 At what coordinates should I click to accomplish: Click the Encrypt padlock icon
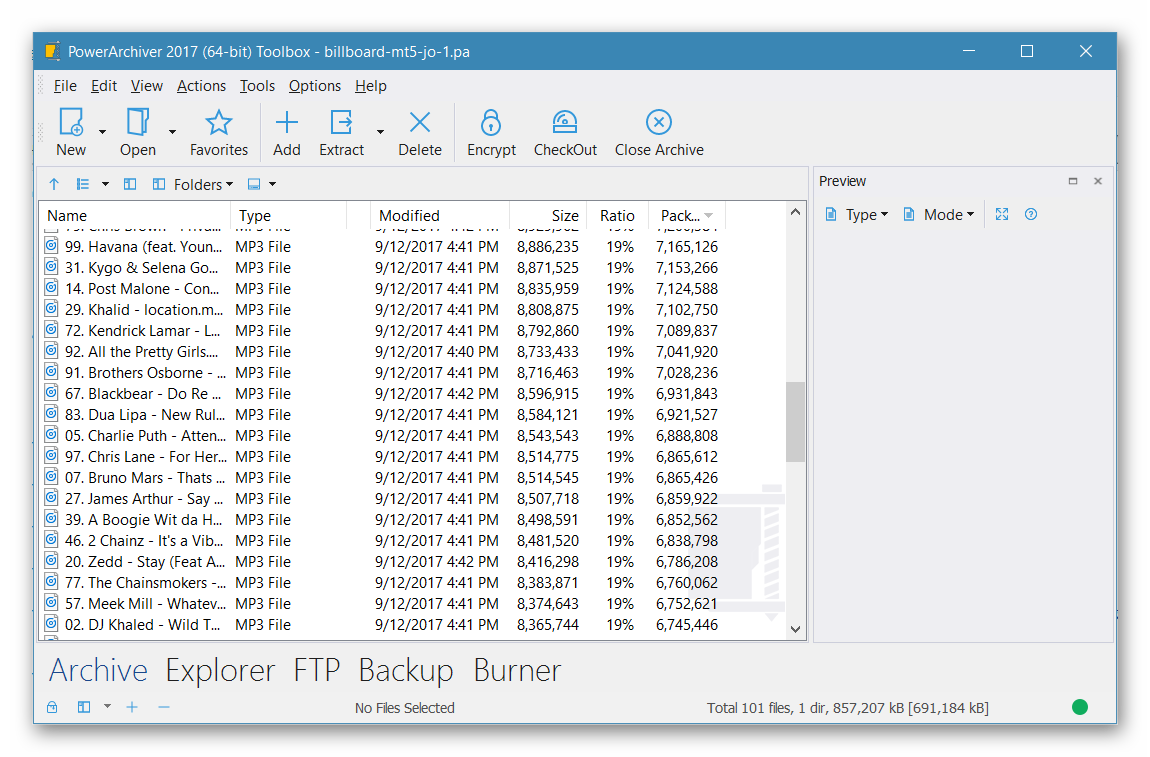[491, 122]
